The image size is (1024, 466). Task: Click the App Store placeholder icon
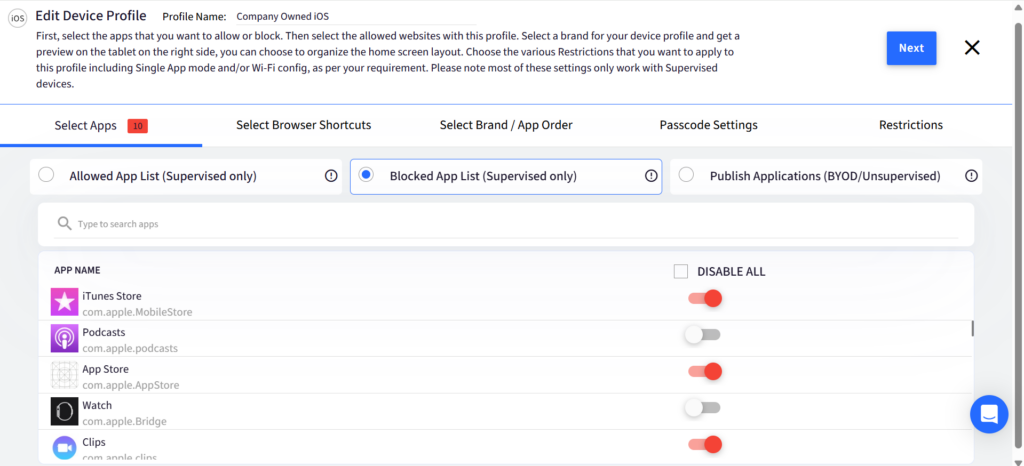click(64, 375)
